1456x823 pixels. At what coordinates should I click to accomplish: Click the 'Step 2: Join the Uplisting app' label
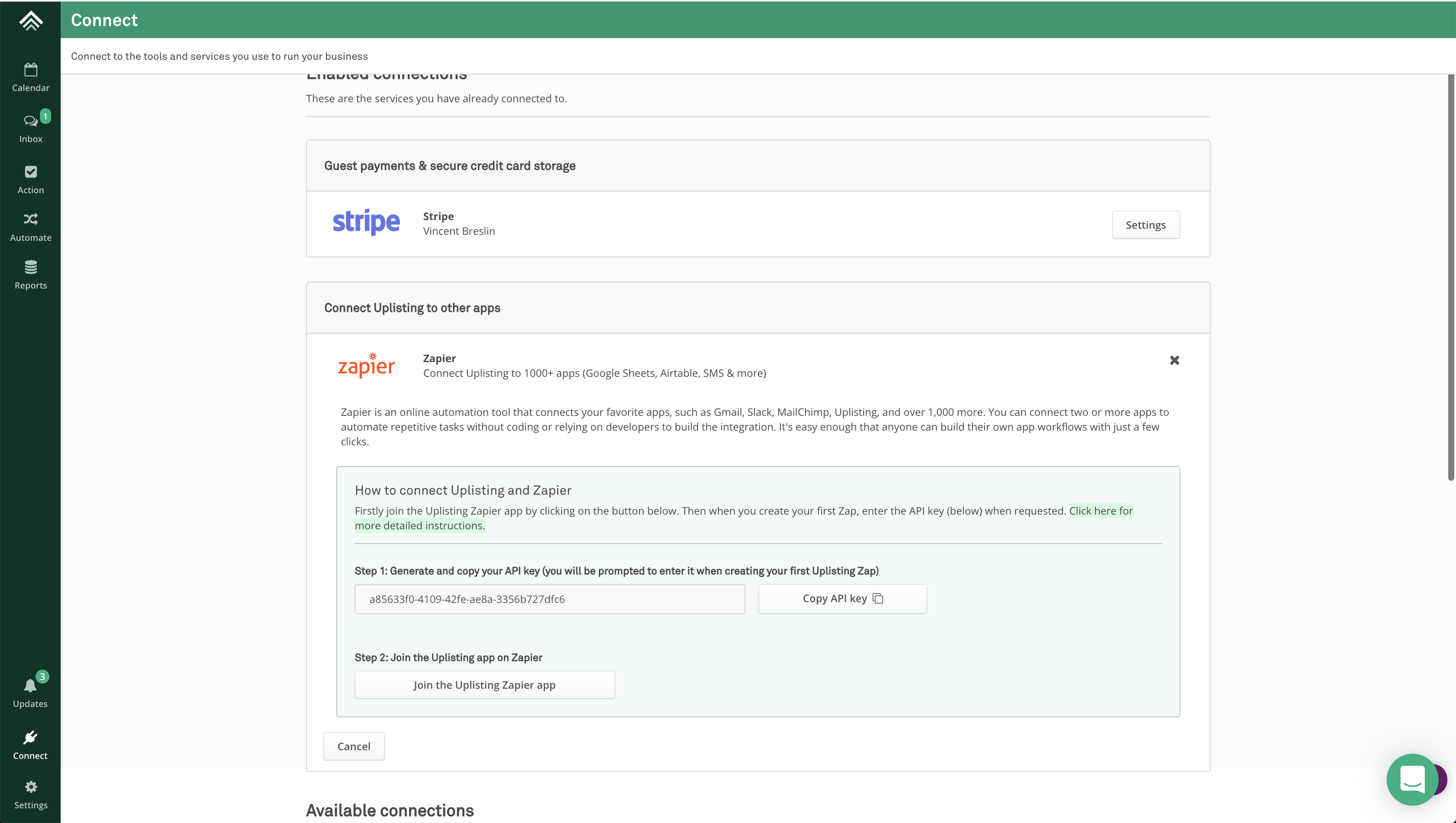click(448, 658)
